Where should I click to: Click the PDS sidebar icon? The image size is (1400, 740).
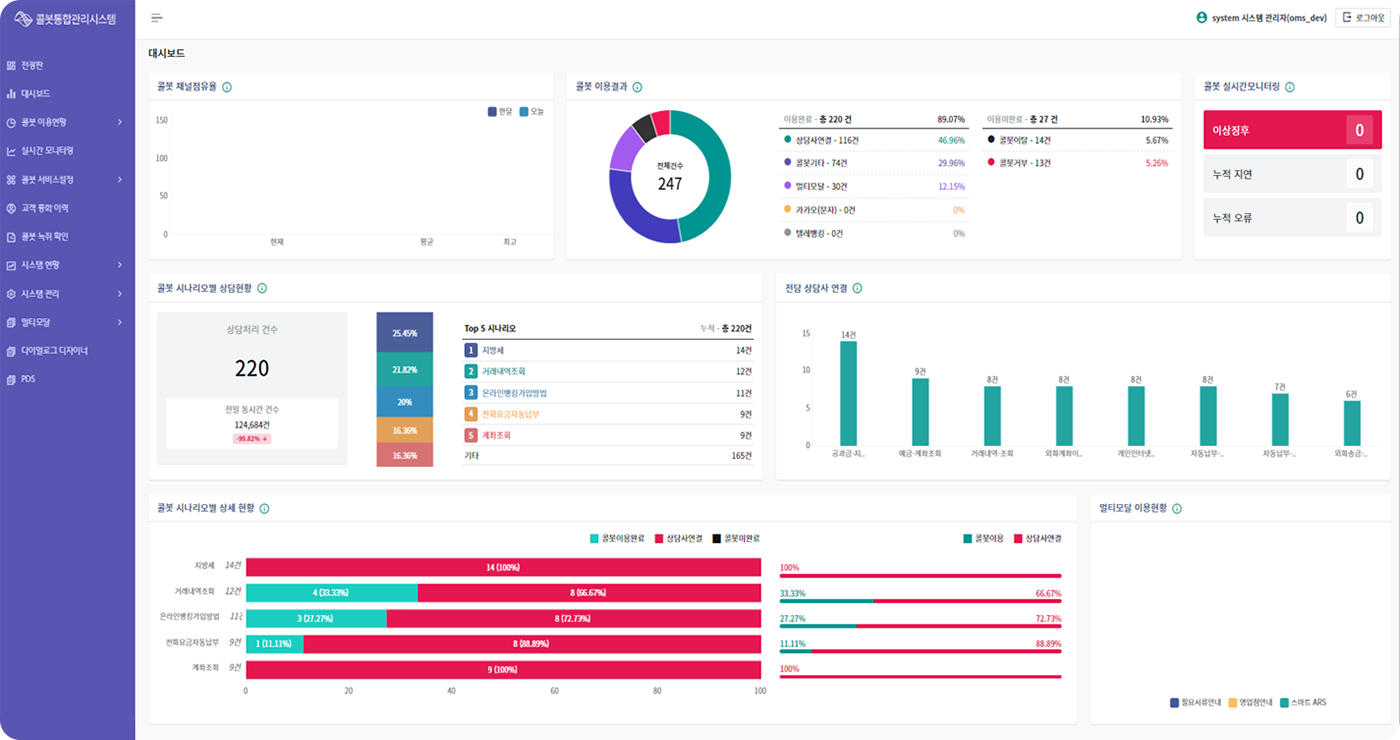click(x=11, y=379)
